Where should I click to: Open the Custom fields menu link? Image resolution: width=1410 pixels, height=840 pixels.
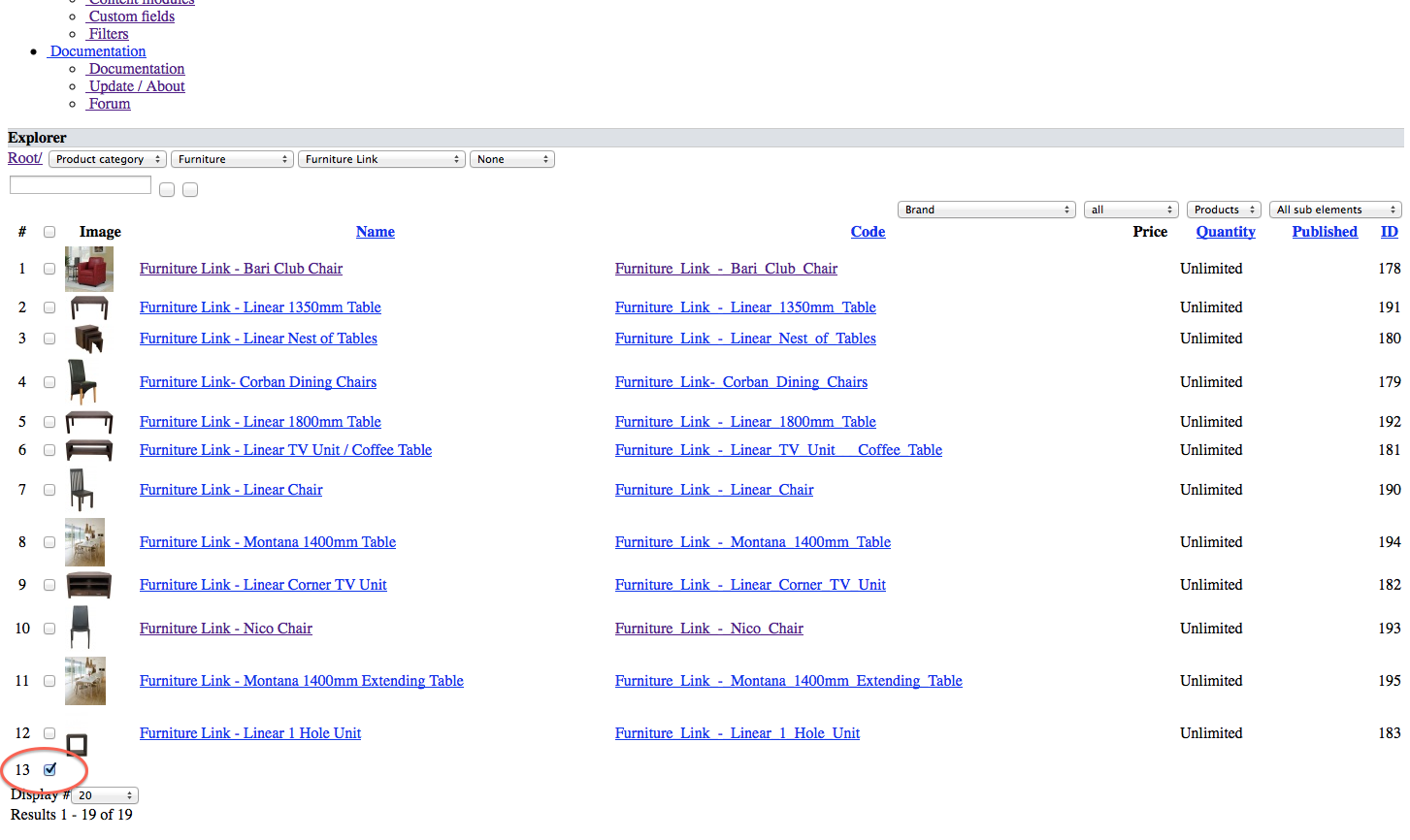click(x=131, y=16)
